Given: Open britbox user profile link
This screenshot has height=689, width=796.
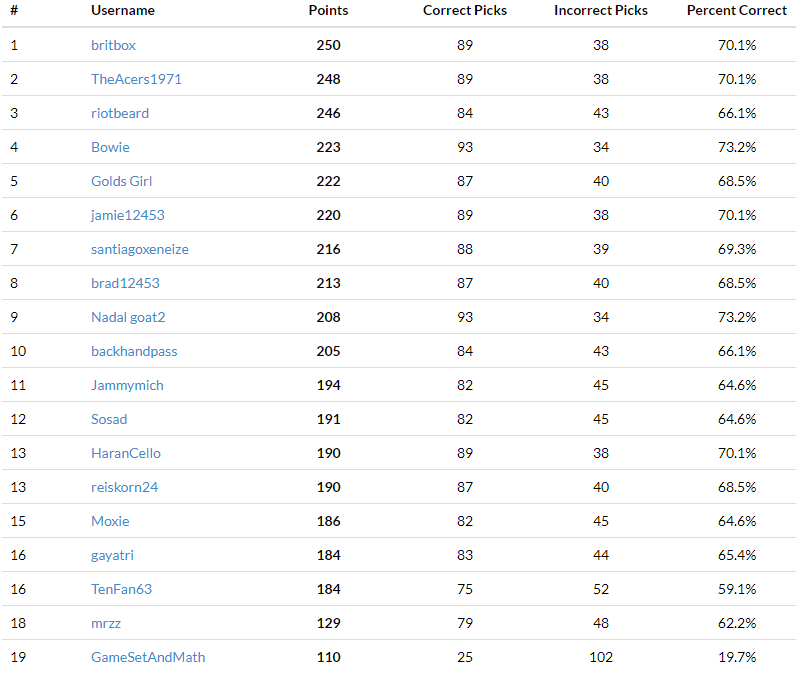Looking at the screenshot, I should 112,45.
